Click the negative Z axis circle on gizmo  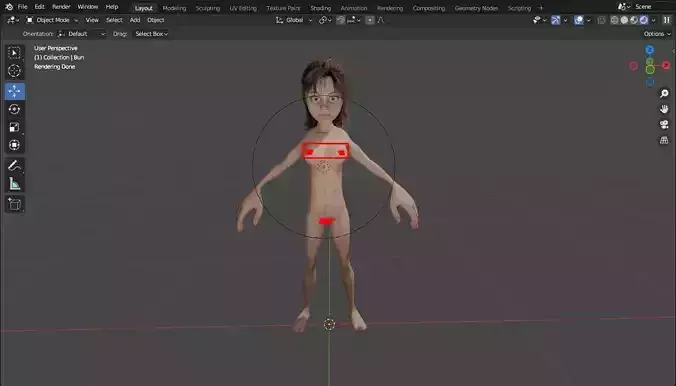650,82
